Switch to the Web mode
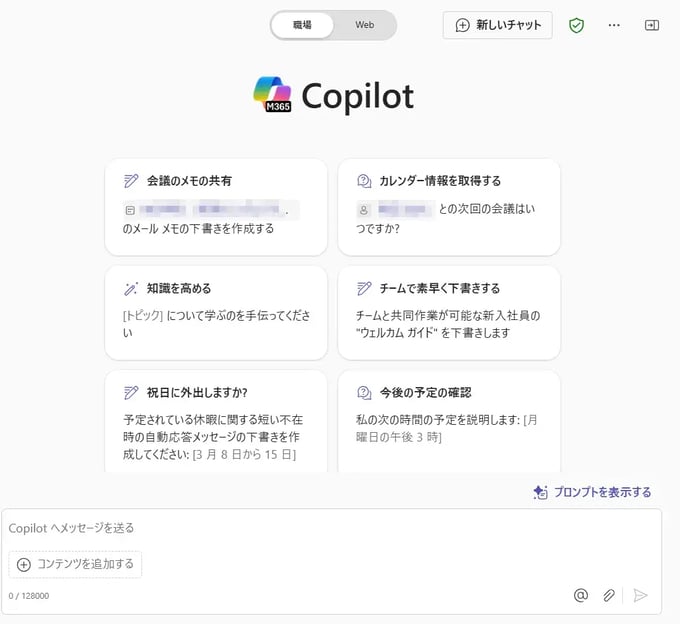 [365, 25]
